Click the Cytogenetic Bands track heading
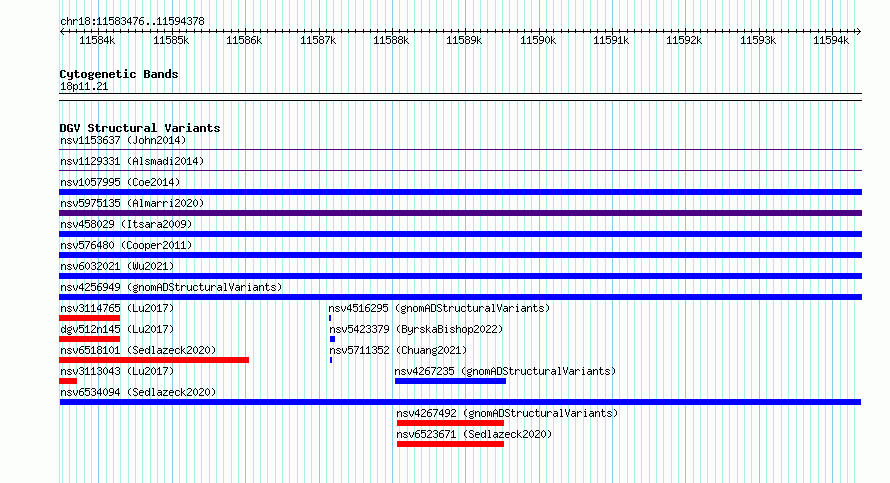 point(119,74)
